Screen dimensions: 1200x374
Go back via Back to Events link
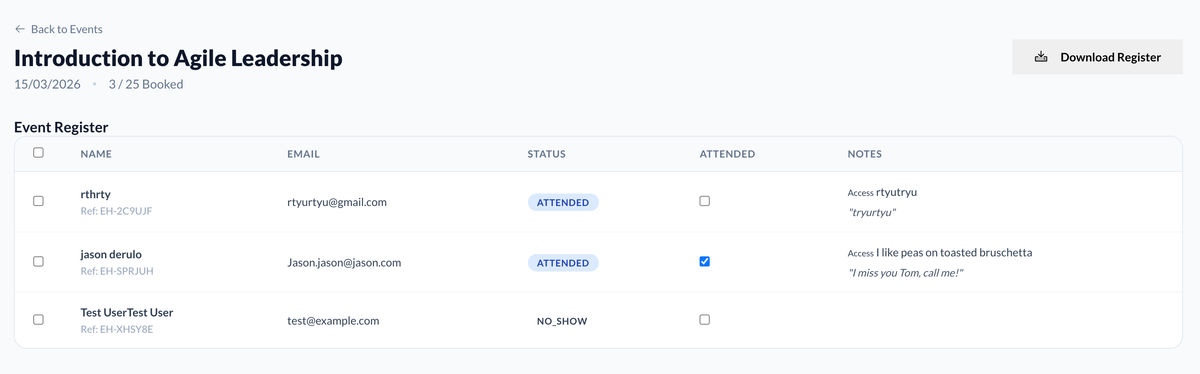click(x=59, y=29)
